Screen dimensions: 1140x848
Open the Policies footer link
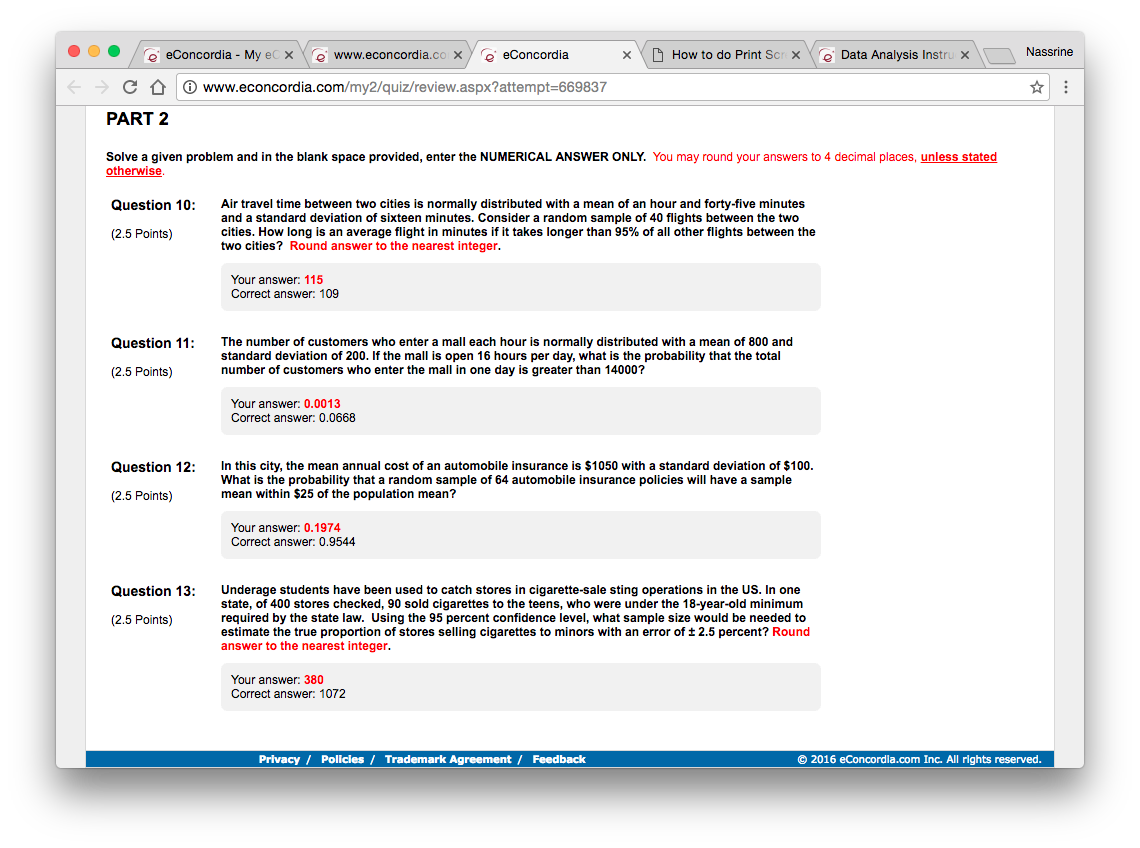[342, 759]
